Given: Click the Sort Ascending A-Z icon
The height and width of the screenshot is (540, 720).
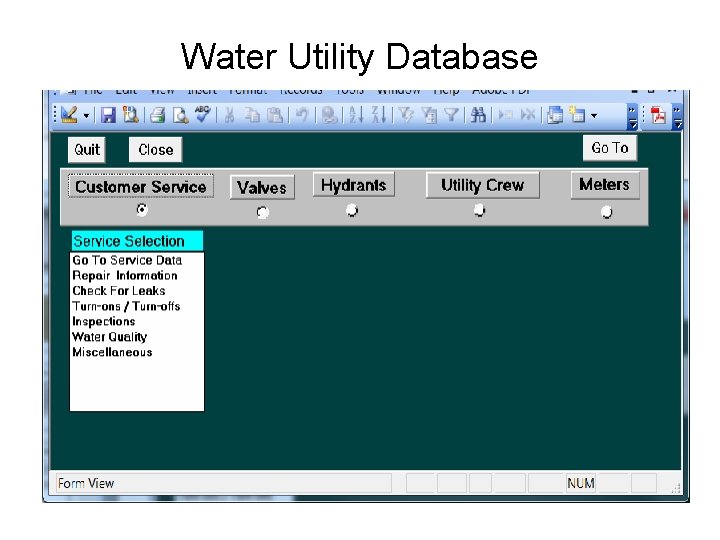Looking at the screenshot, I should tap(356, 115).
